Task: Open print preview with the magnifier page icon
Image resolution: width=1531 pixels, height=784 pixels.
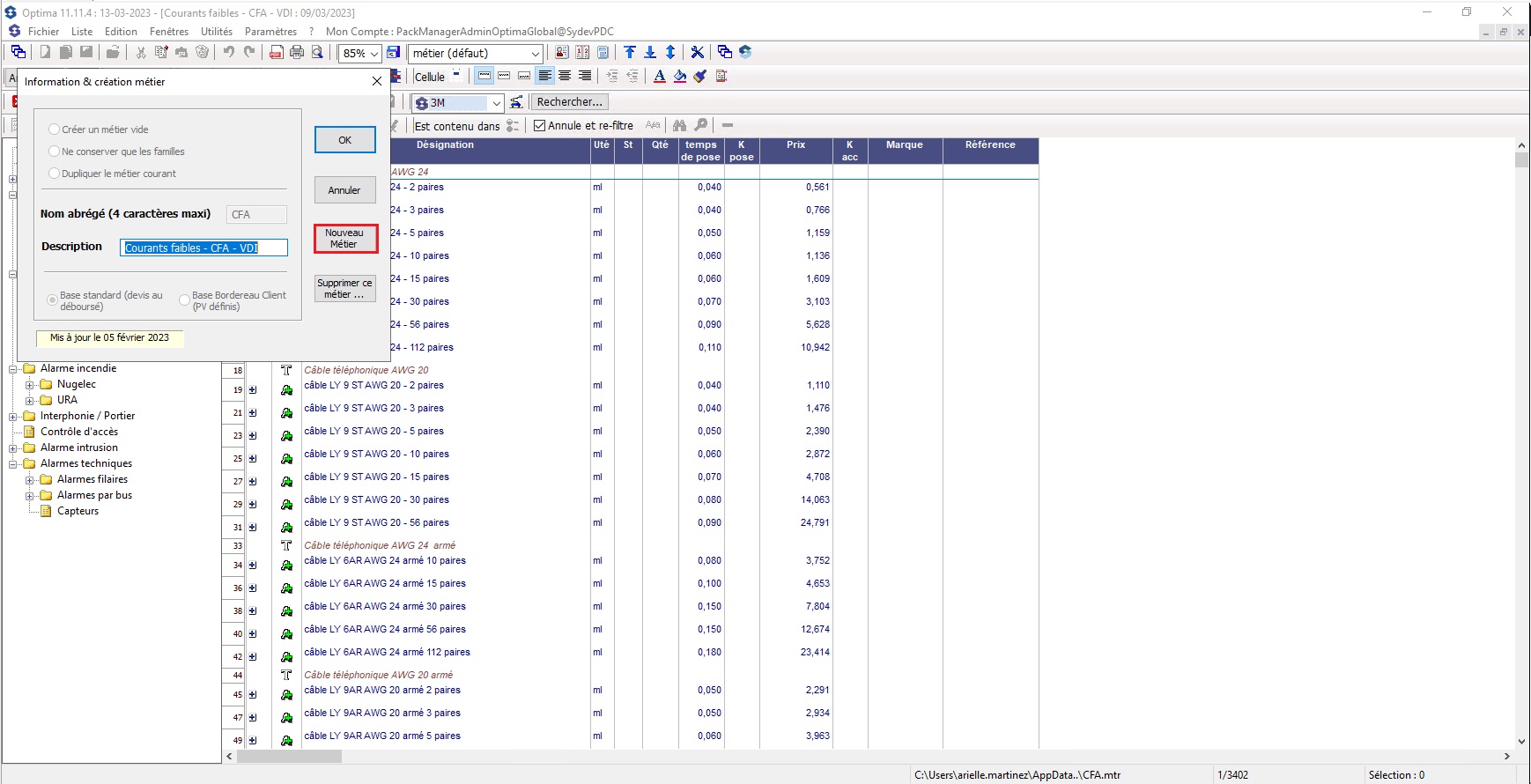Action: [x=317, y=52]
